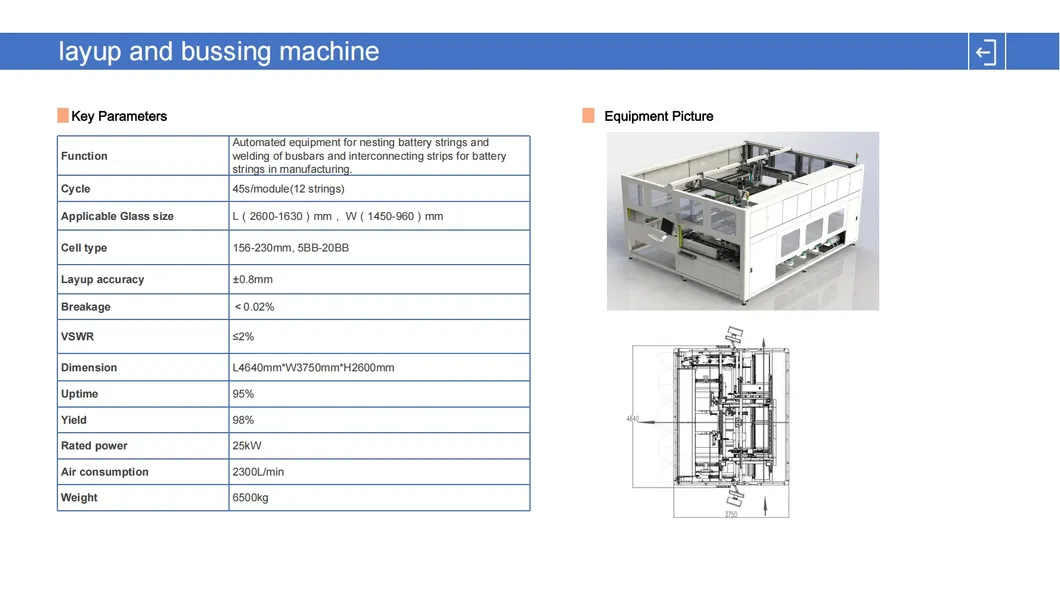This screenshot has height=596, width=1060.
Task: Open the 3D equipment rendering image
Action: pyautogui.click(x=742, y=221)
